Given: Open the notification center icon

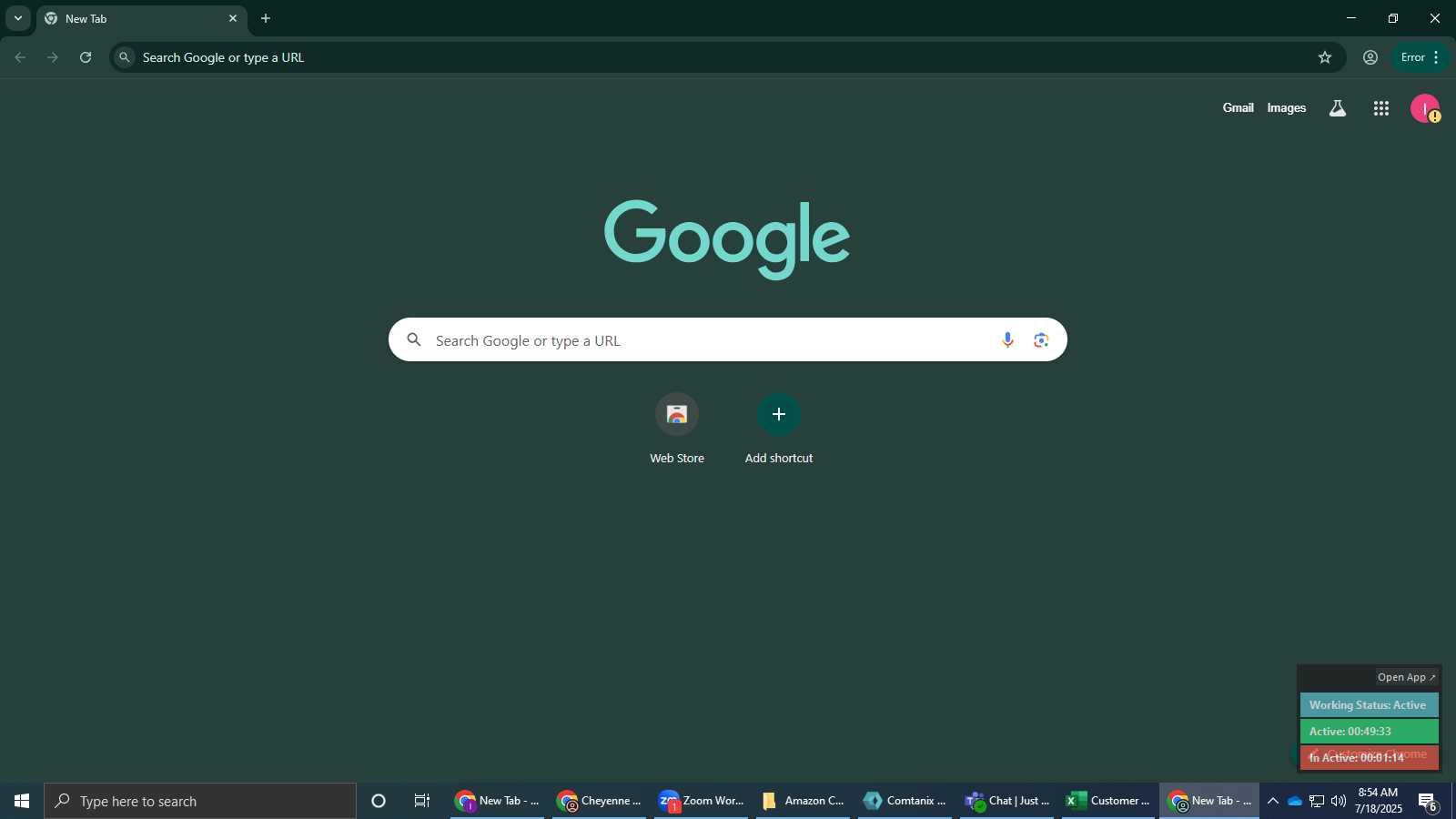Looking at the screenshot, I should (x=1427, y=801).
